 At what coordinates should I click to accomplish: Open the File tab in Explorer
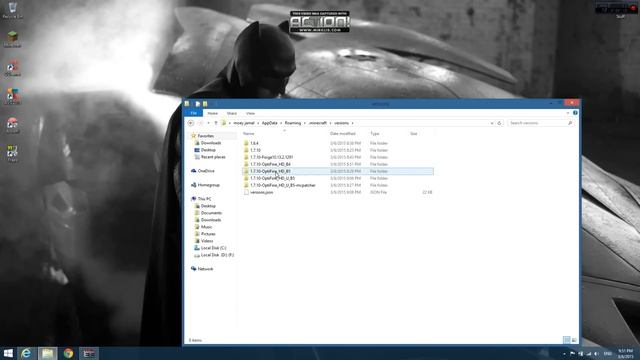coord(193,113)
